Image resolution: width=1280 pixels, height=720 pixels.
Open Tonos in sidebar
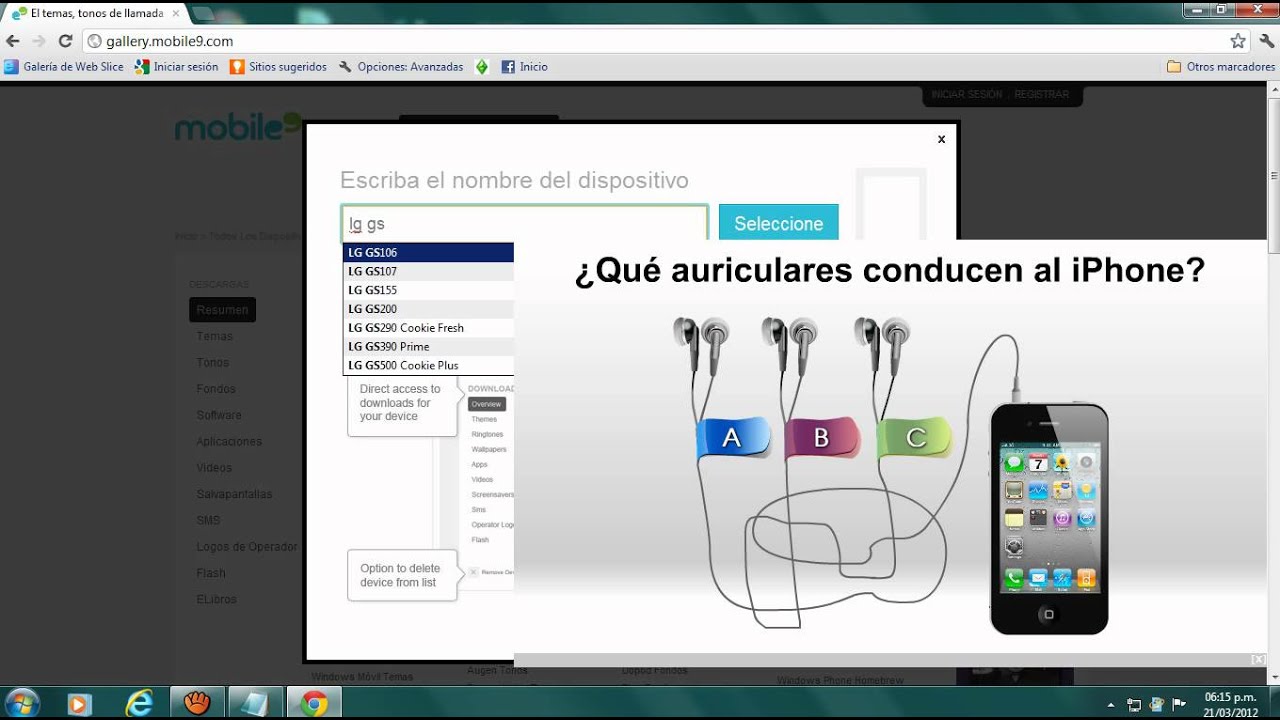tap(213, 362)
